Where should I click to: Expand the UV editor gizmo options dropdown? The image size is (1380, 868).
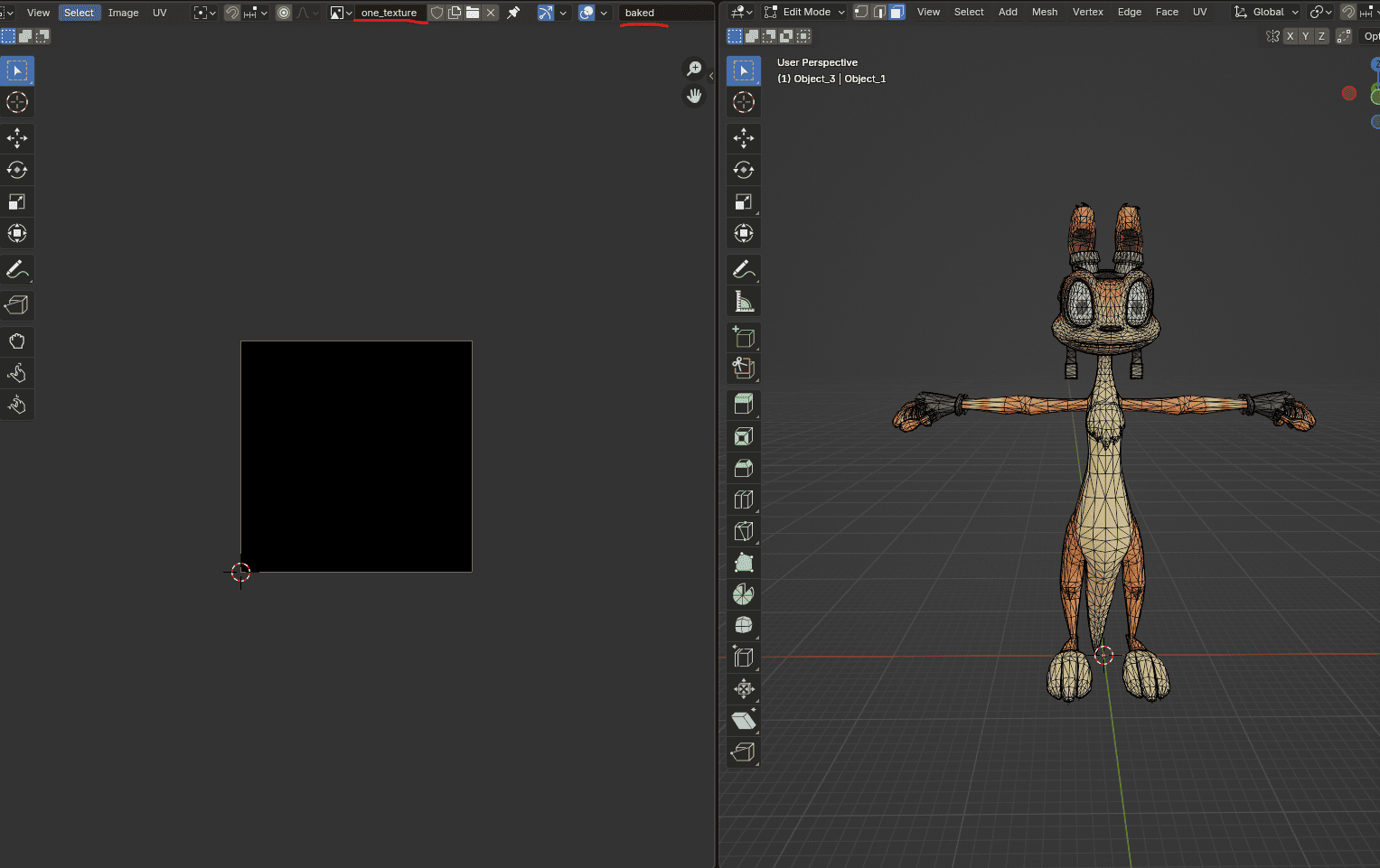(563, 13)
